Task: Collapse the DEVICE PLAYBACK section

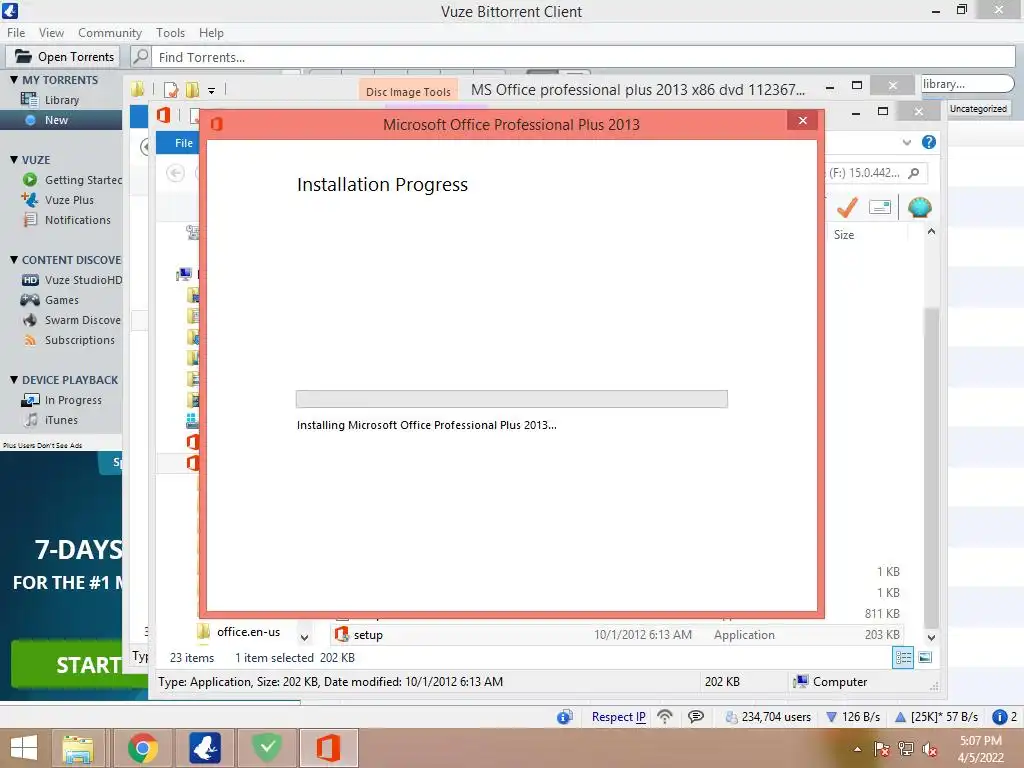Action: pos(14,379)
